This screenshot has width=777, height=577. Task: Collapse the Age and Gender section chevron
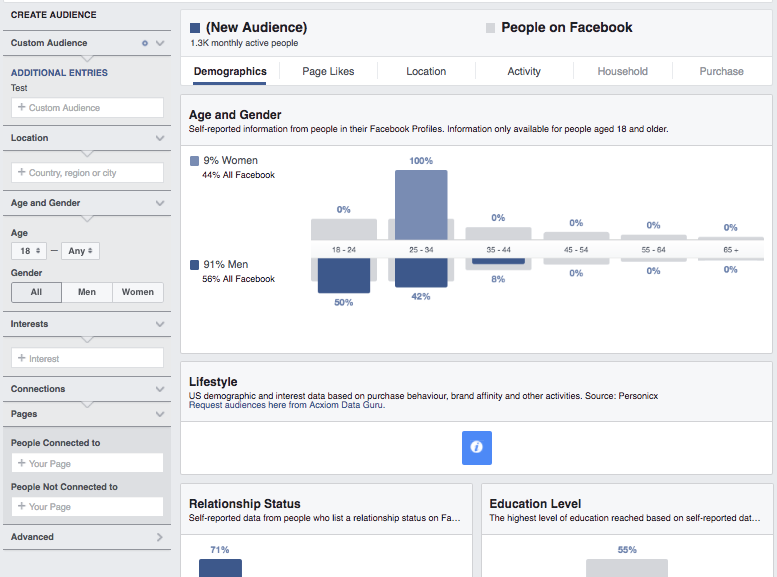coord(160,203)
